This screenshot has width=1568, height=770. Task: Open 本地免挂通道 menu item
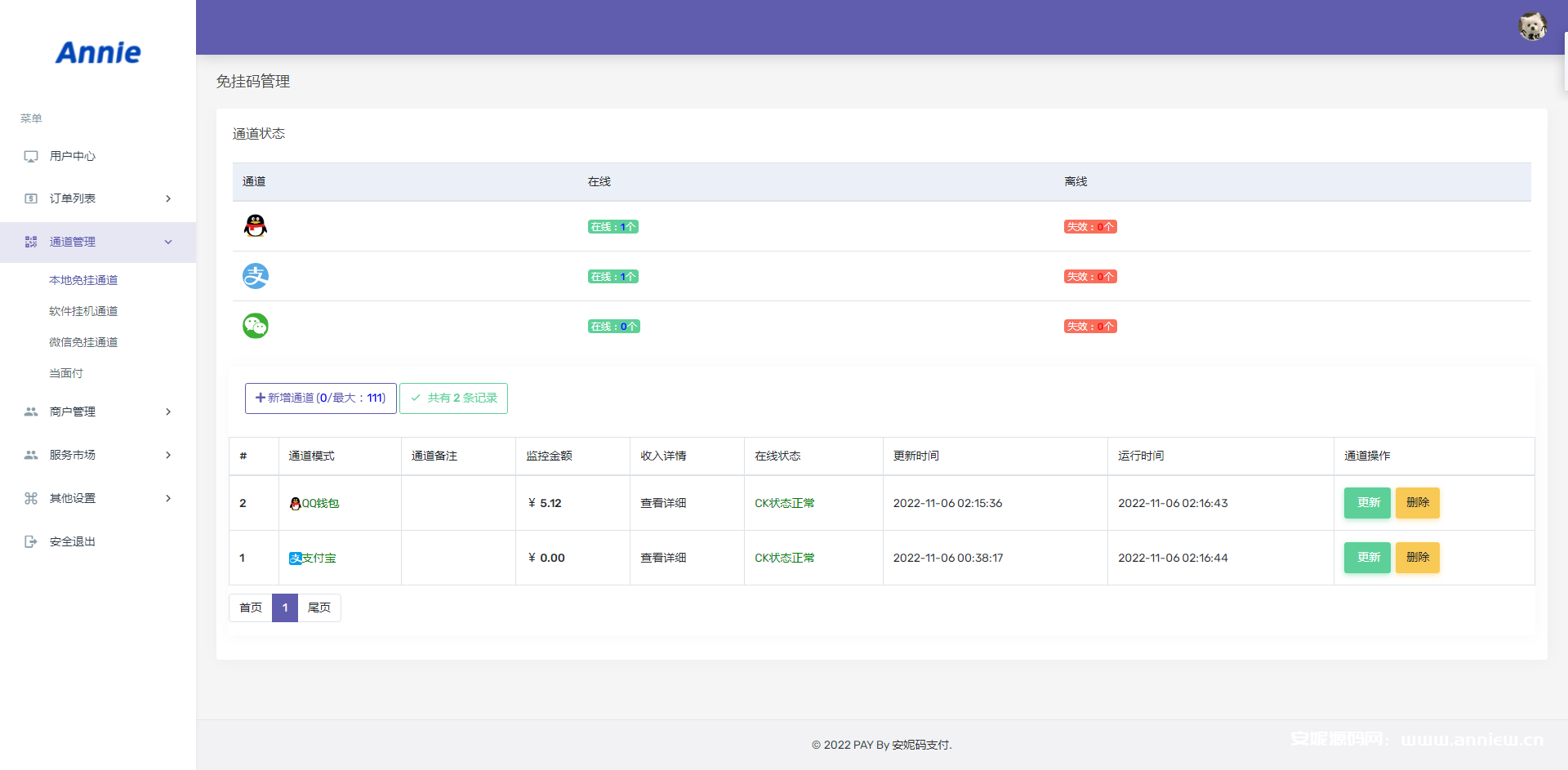(x=83, y=280)
